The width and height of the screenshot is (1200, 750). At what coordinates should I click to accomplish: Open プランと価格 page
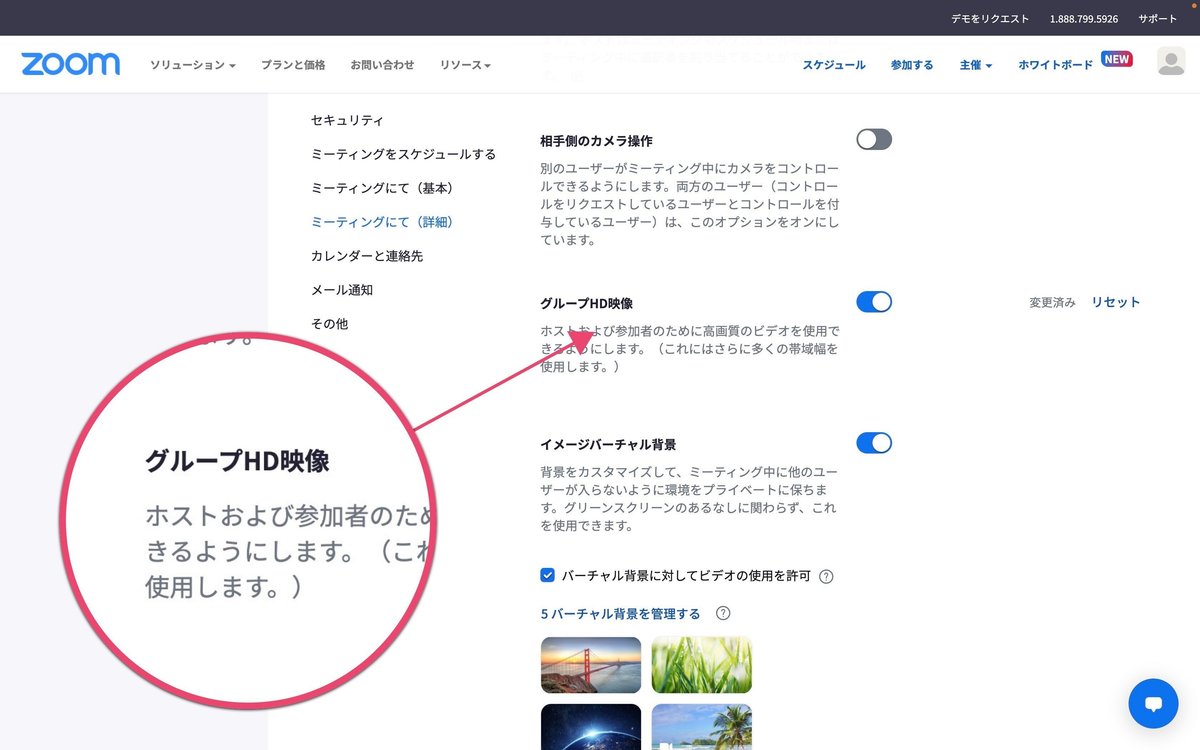[293, 65]
